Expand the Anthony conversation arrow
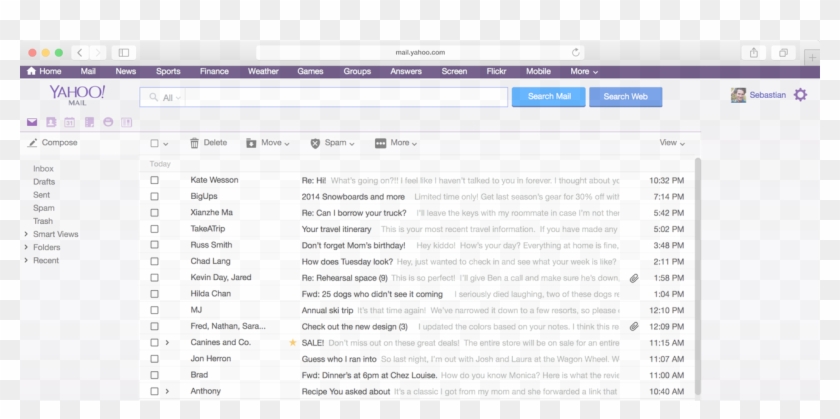This screenshot has height=419, width=840. [167, 391]
